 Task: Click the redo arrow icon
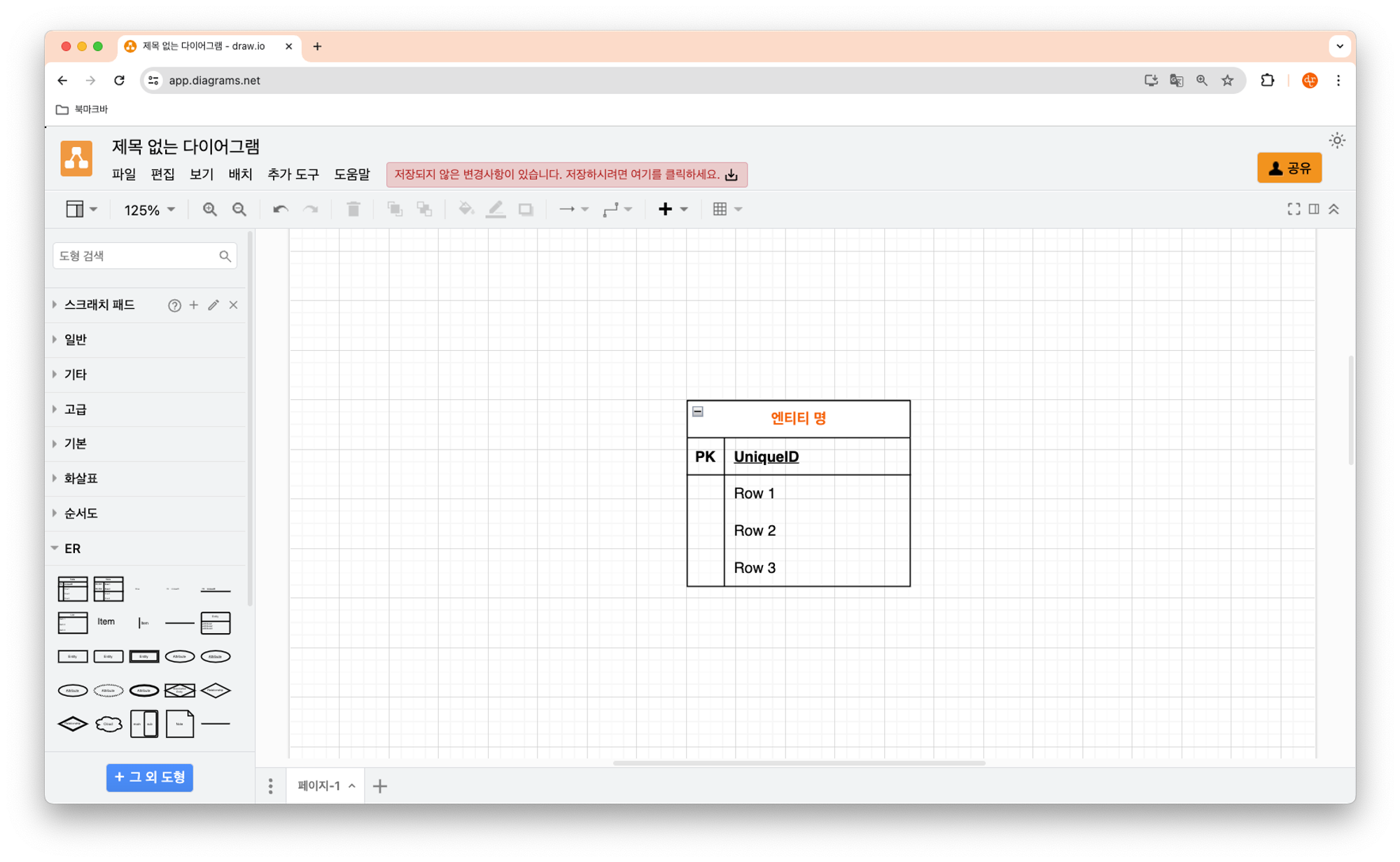pos(310,208)
